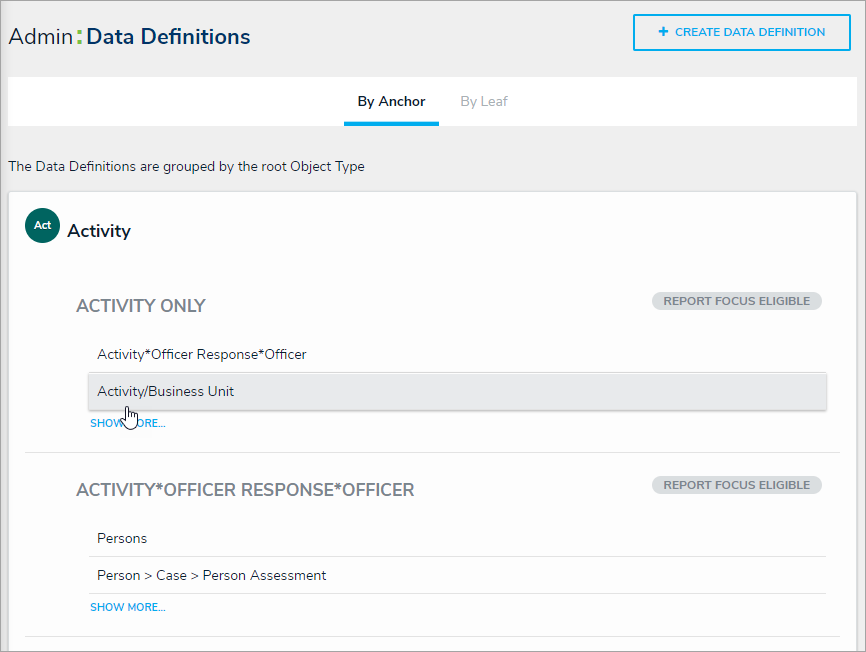Switch to the By Leaf tab
This screenshot has height=652, width=866.
[484, 101]
